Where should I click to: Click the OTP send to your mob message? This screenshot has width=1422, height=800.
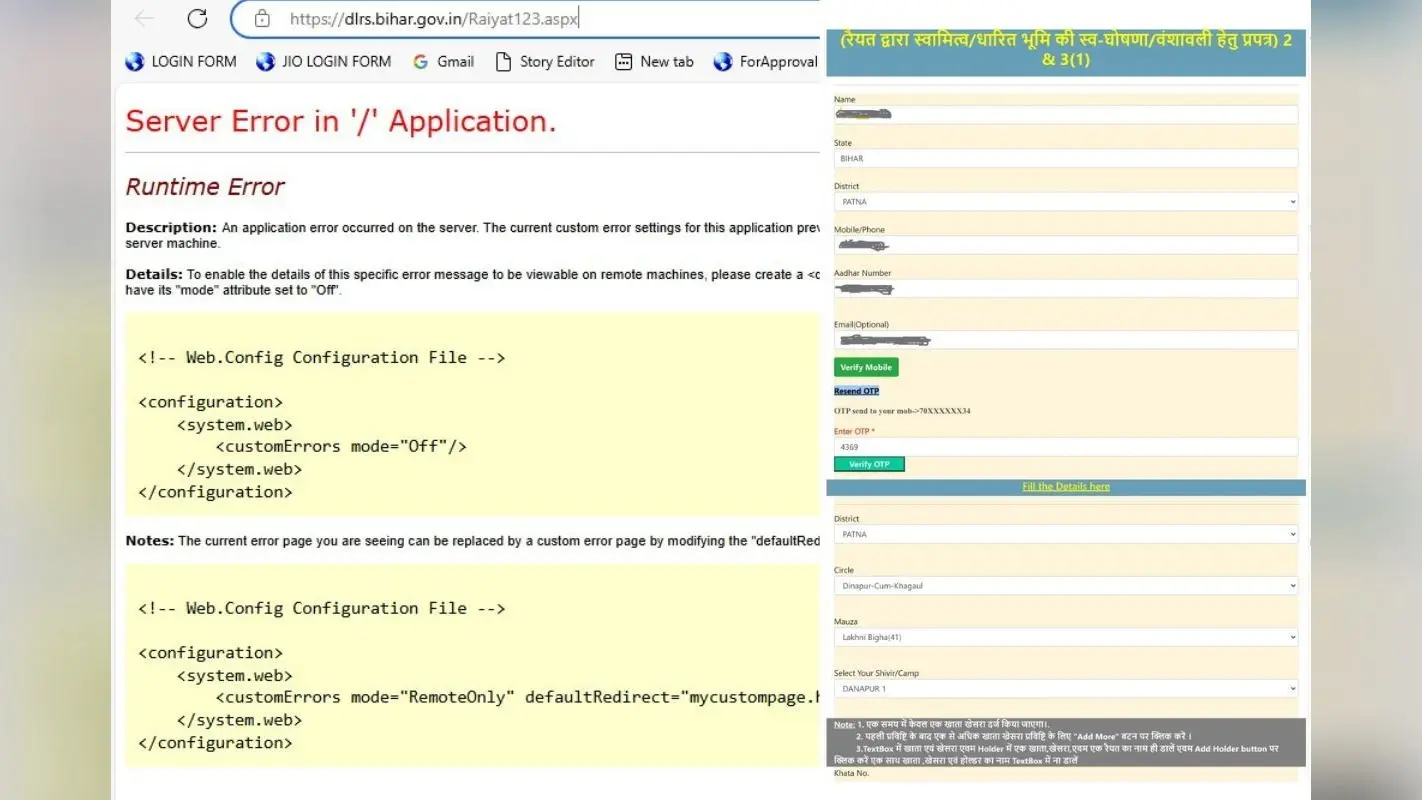(902, 411)
